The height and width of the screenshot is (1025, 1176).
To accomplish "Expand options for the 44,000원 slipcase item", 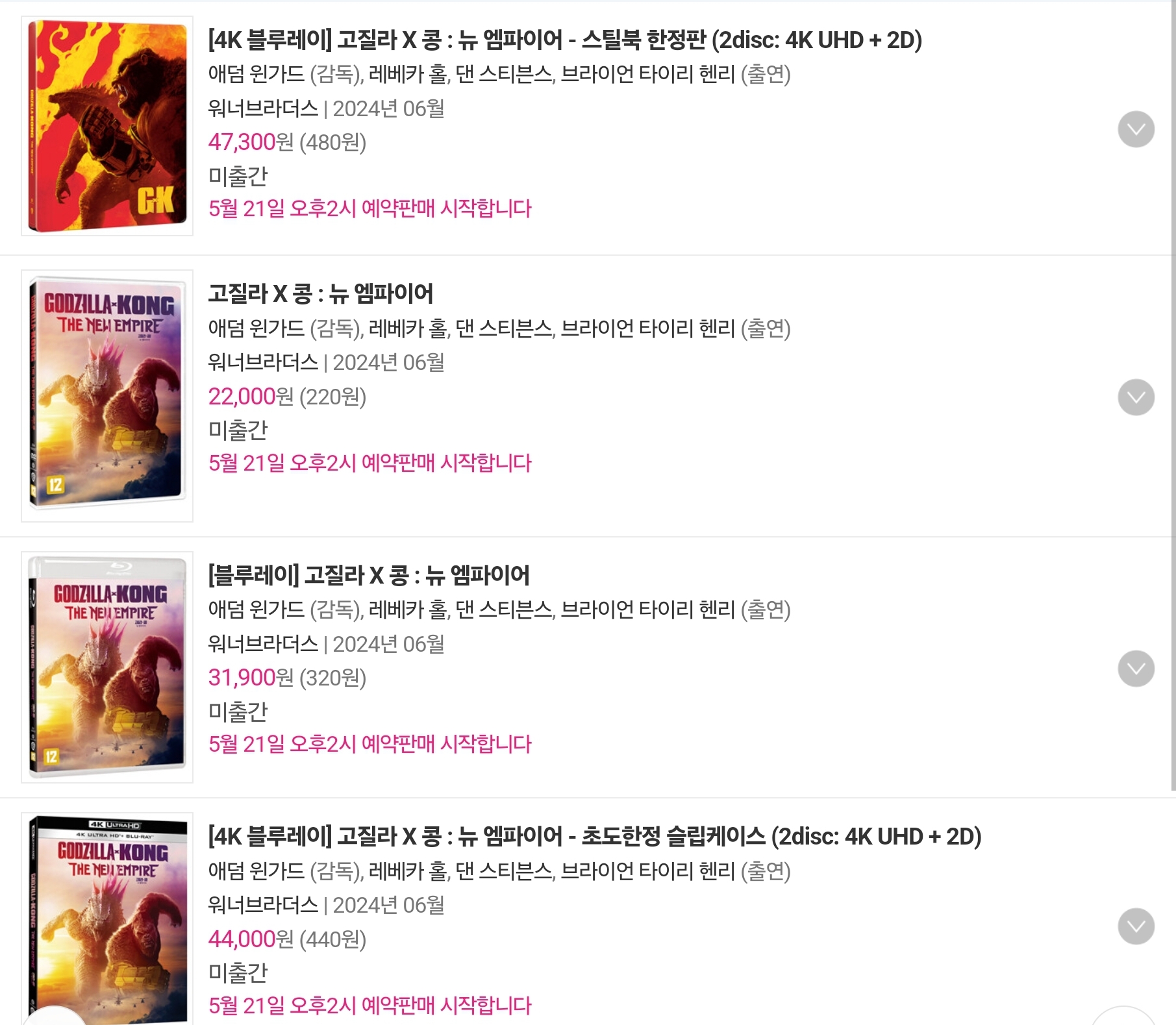I will [x=1136, y=926].
